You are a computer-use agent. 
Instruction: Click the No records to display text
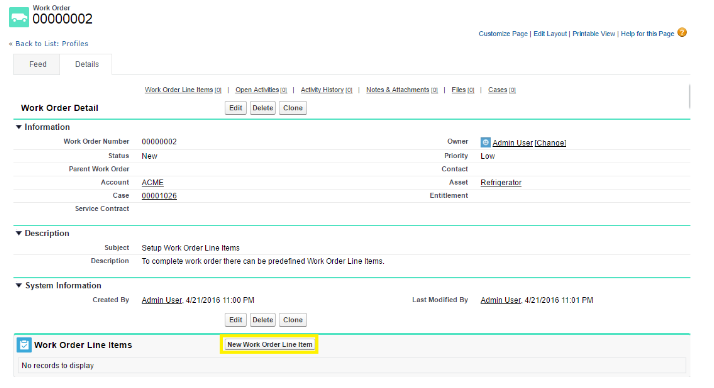click(58, 366)
